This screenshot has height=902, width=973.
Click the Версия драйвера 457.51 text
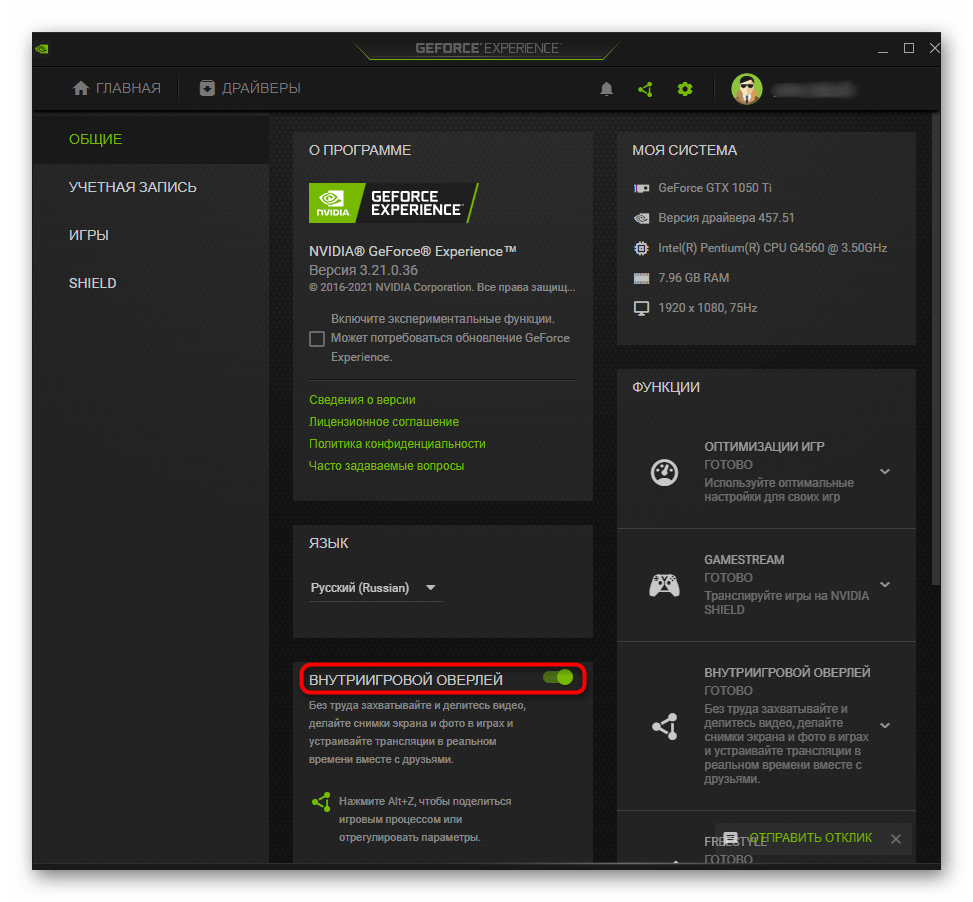(726, 218)
